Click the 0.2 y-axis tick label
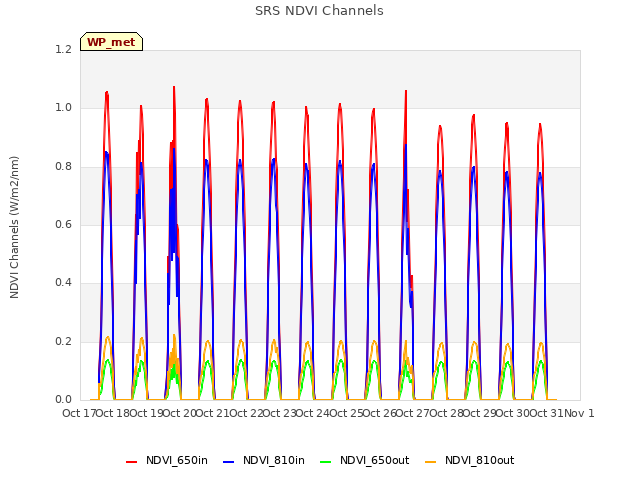This screenshot has height=480, width=640. tap(63, 341)
